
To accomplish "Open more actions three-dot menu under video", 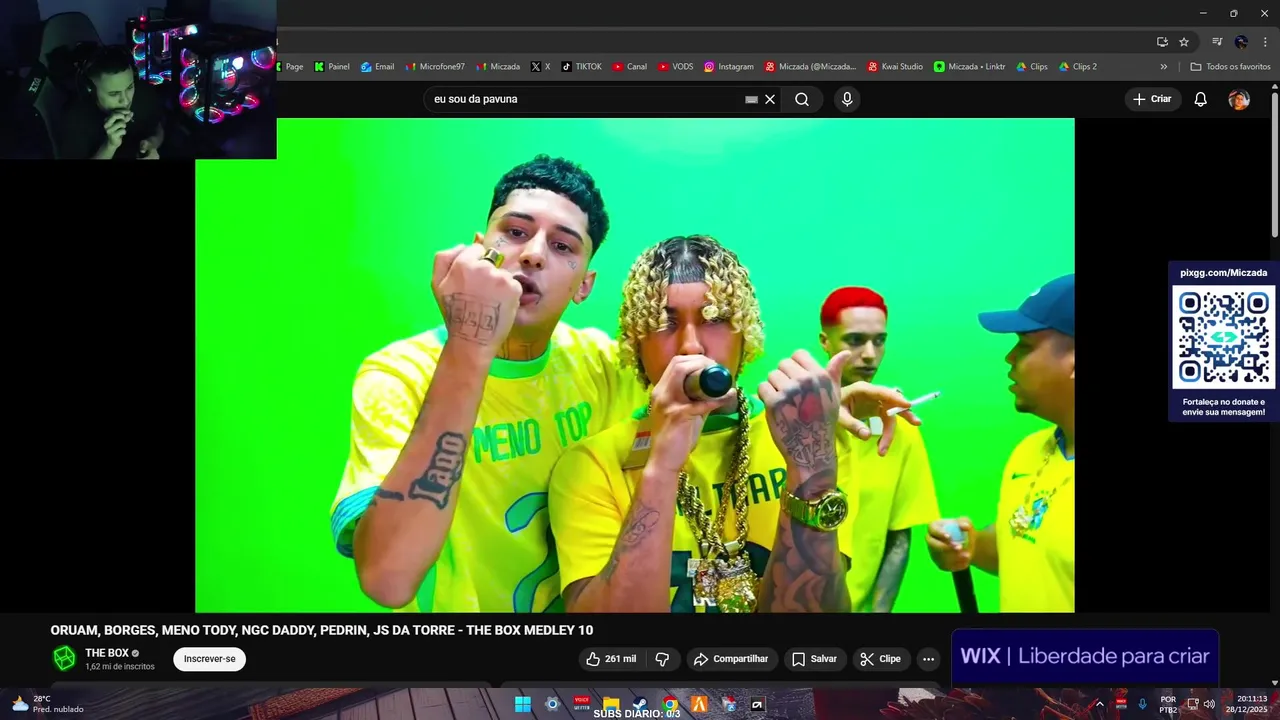I will point(928,659).
